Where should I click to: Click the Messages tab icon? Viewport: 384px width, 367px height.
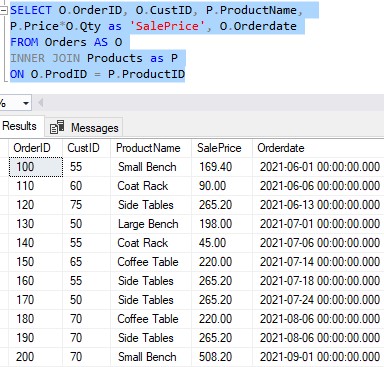(57, 127)
